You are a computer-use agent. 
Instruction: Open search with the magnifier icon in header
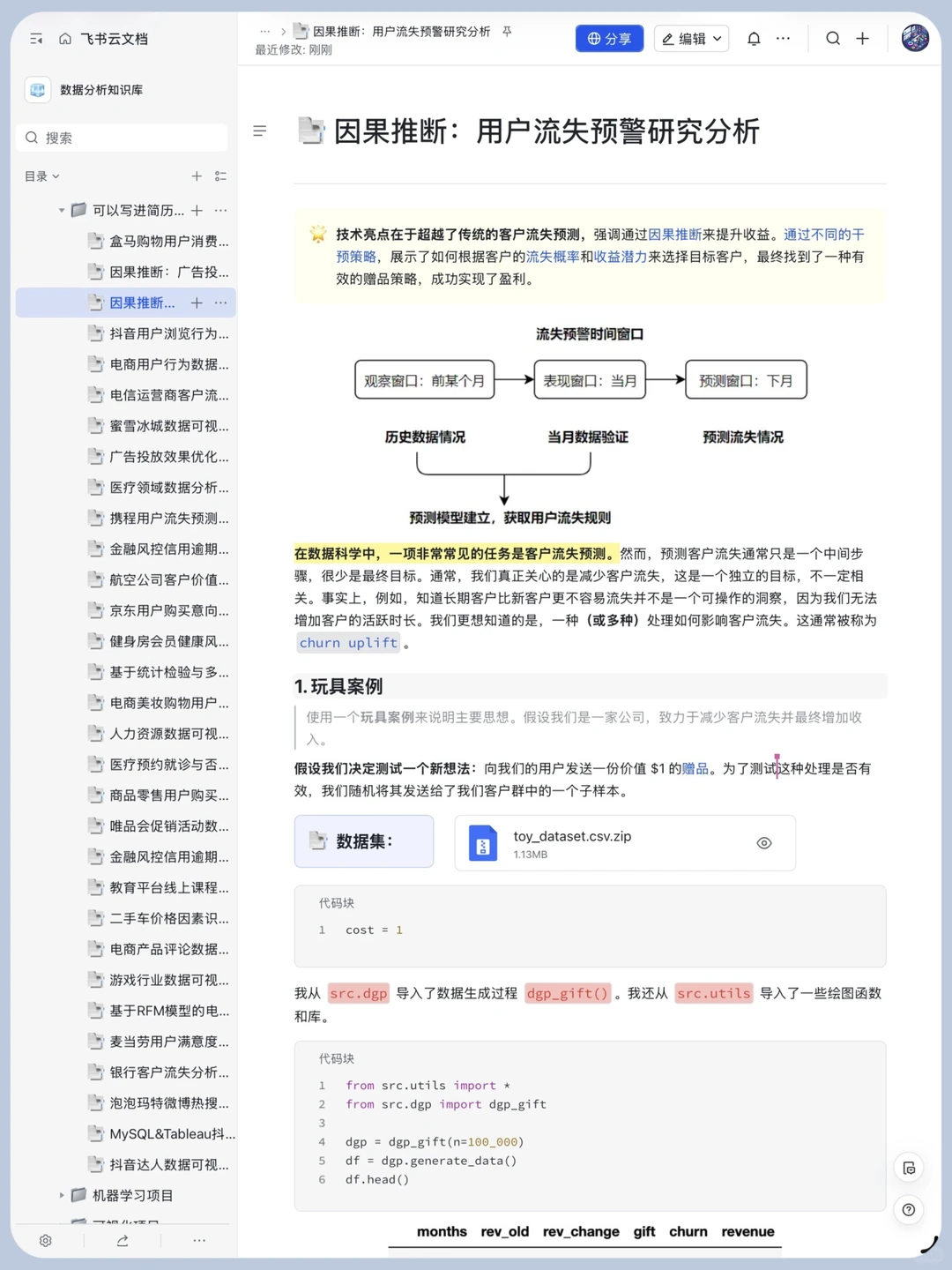(833, 39)
